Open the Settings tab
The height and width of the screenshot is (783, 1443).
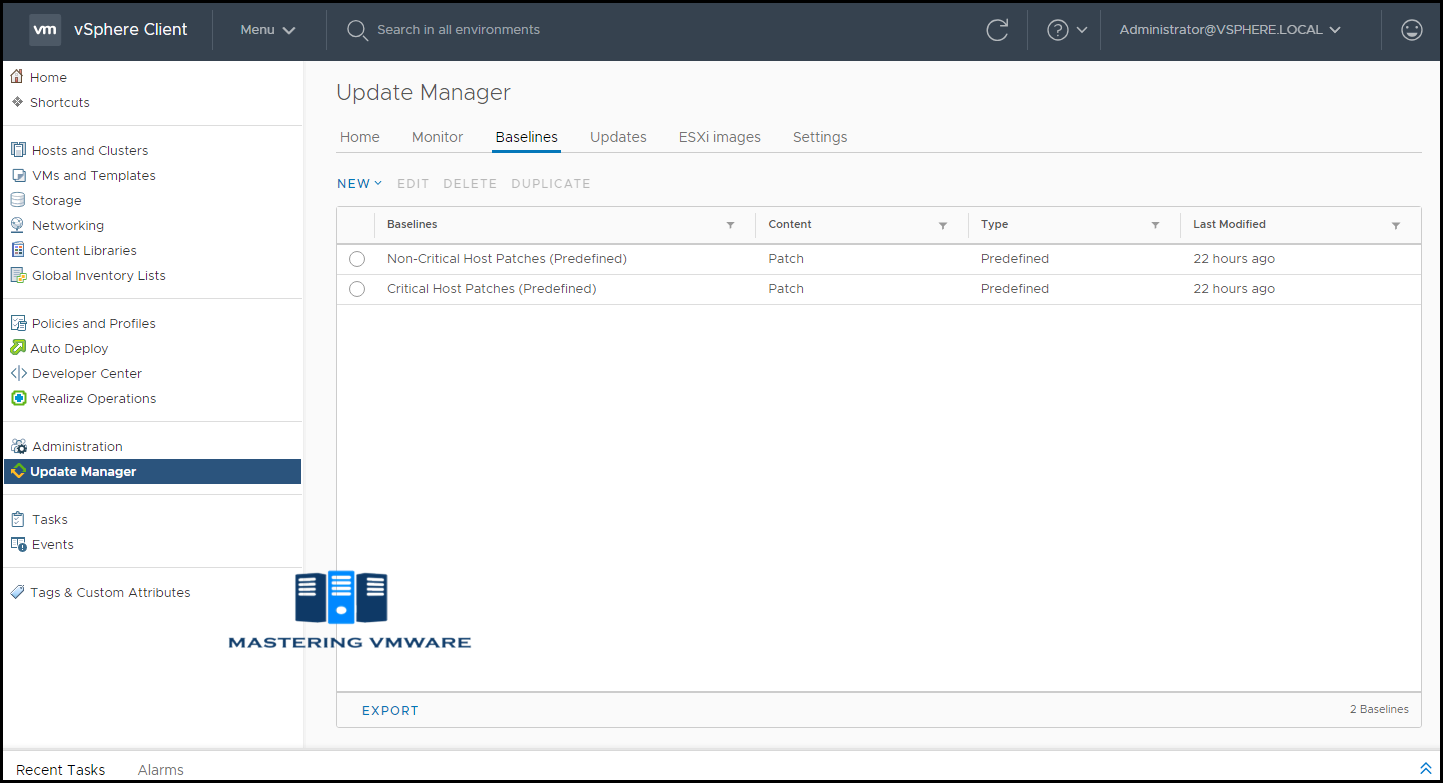click(x=820, y=137)
